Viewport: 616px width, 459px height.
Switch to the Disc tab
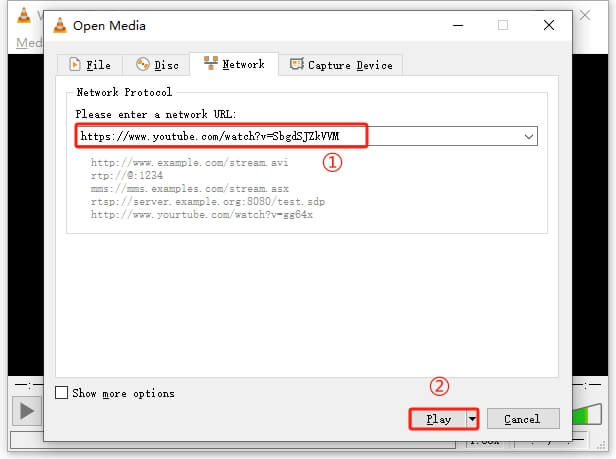(x=157, y=64)
